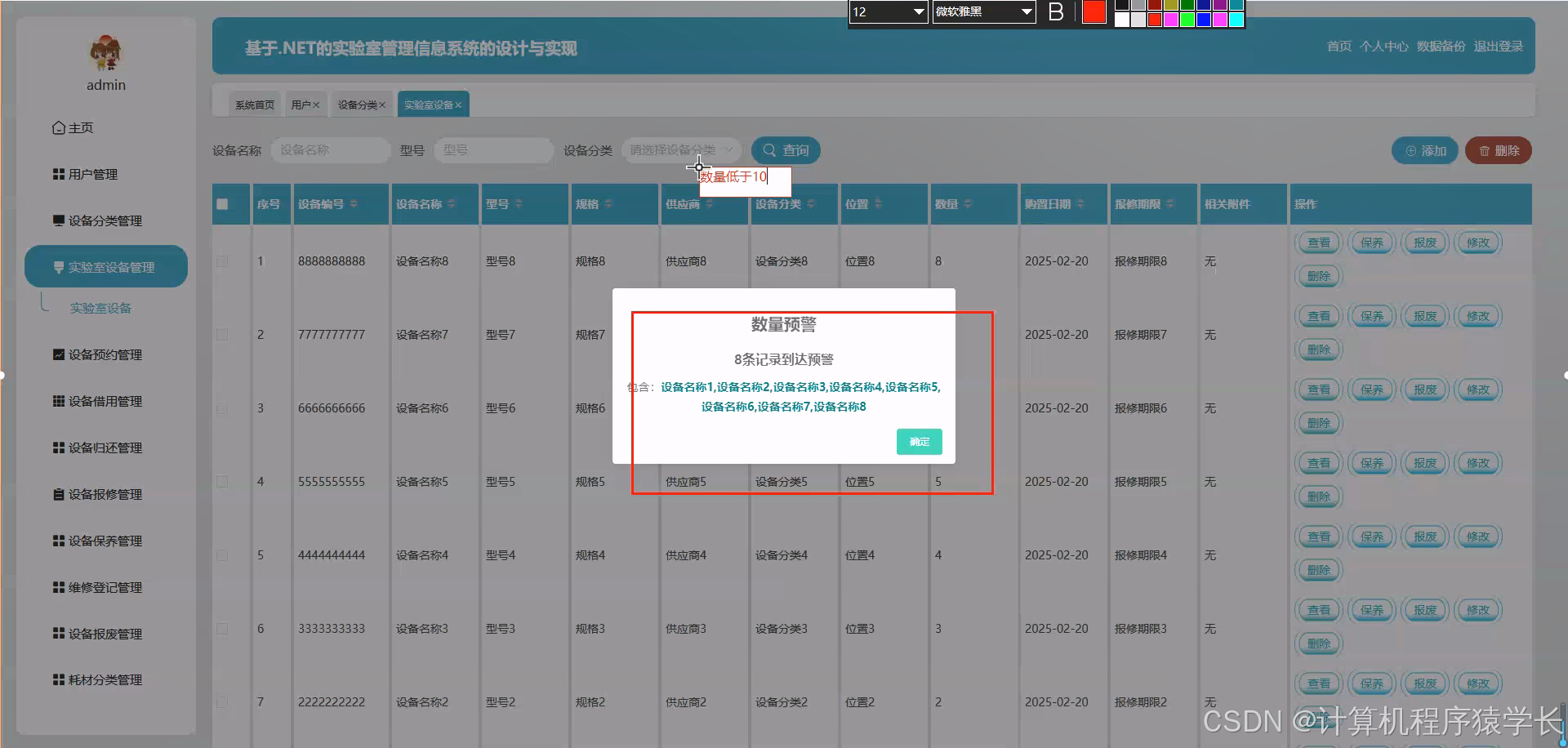1568x748 pixels.
Task: Focus the 设备名称 search input
Action: click(x=331, y=150)
